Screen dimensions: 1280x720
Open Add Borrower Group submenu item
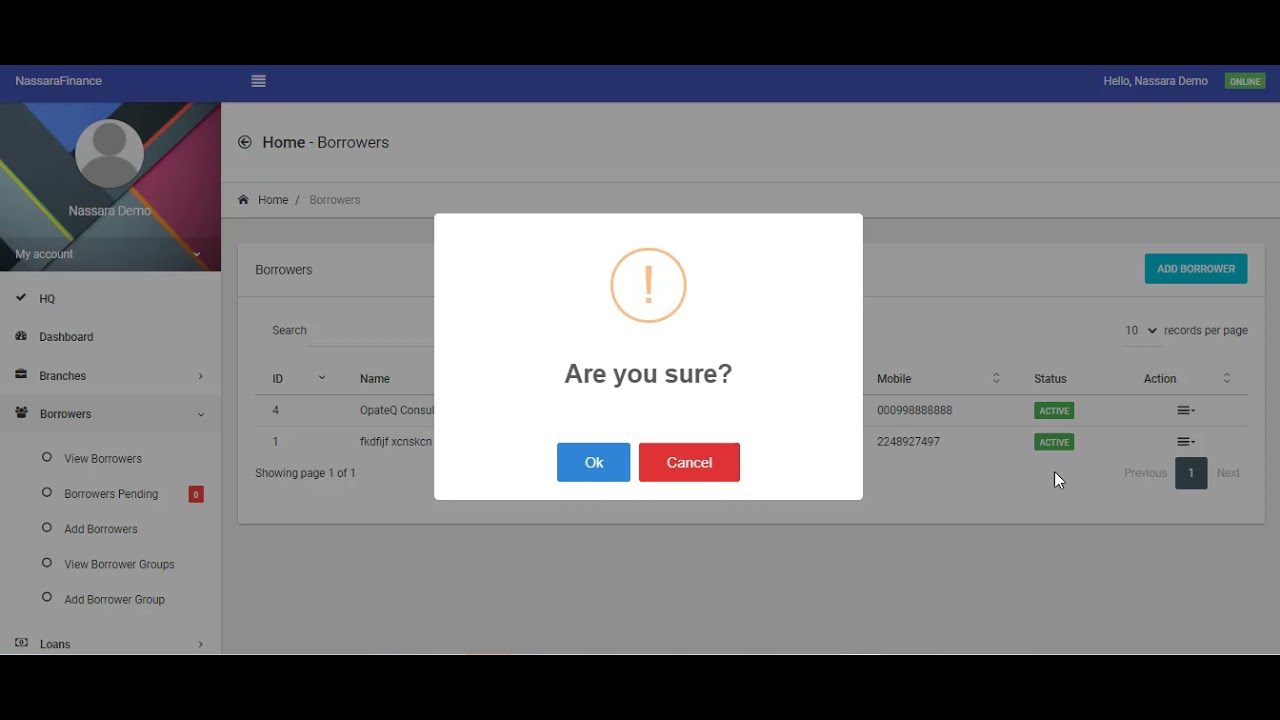pos(114,599)
